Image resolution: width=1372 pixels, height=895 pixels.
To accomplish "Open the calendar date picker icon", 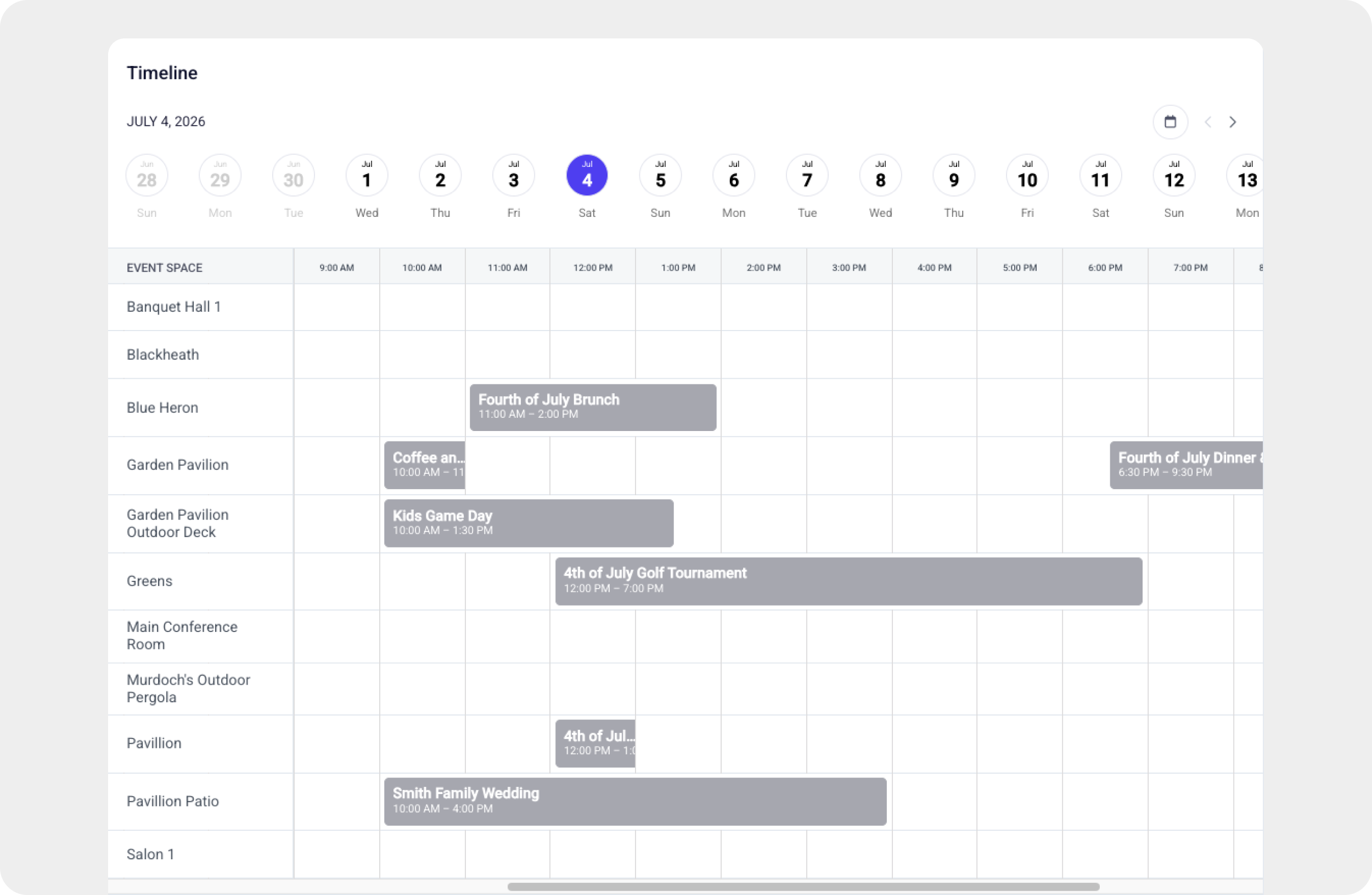I will click(x=1169, y=122).
